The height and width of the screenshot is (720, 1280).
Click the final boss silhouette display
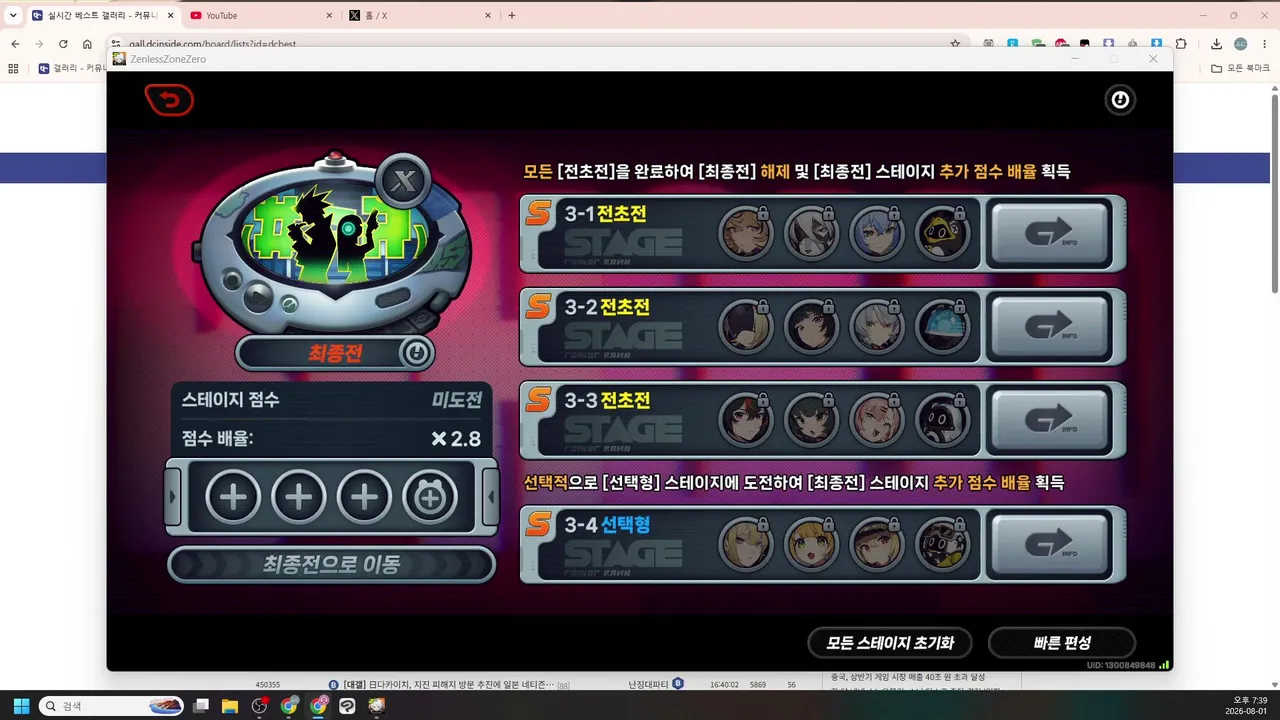pyautogui.click(x=335, y=237)
